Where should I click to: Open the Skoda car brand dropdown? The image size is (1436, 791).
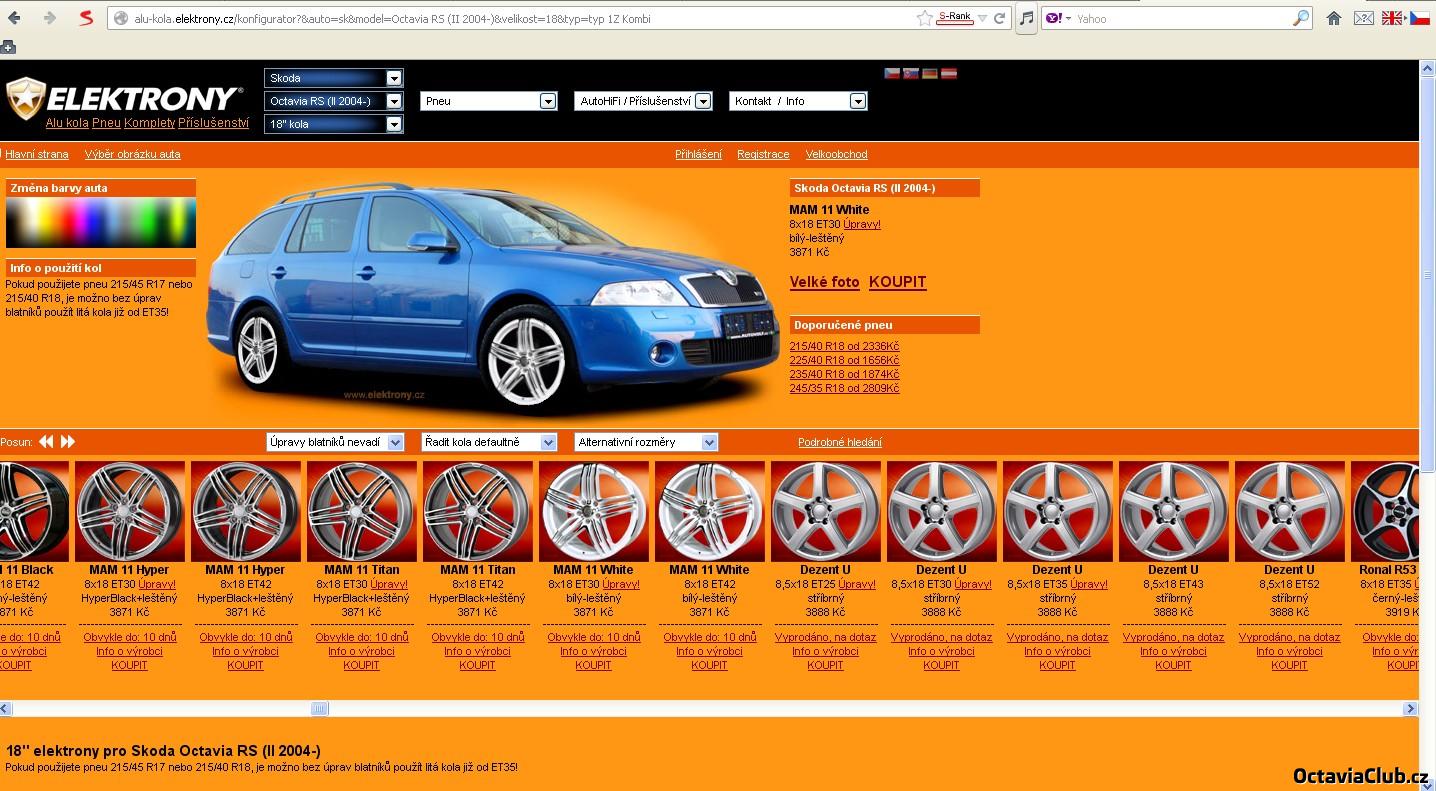(x=334, y=78)
